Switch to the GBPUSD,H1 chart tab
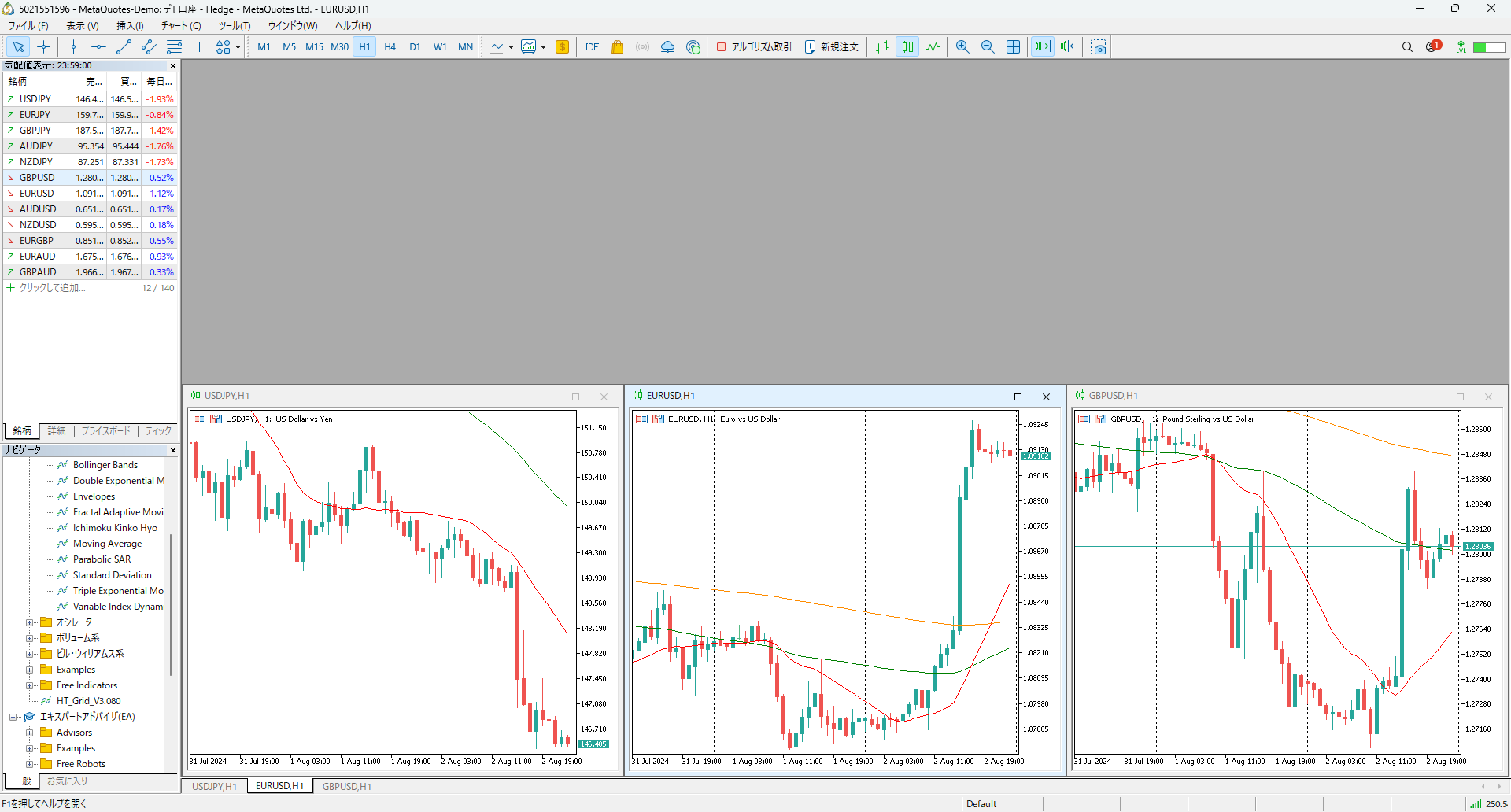The image size is (1511, 812). pyautogui.click(x=346, y=786)
